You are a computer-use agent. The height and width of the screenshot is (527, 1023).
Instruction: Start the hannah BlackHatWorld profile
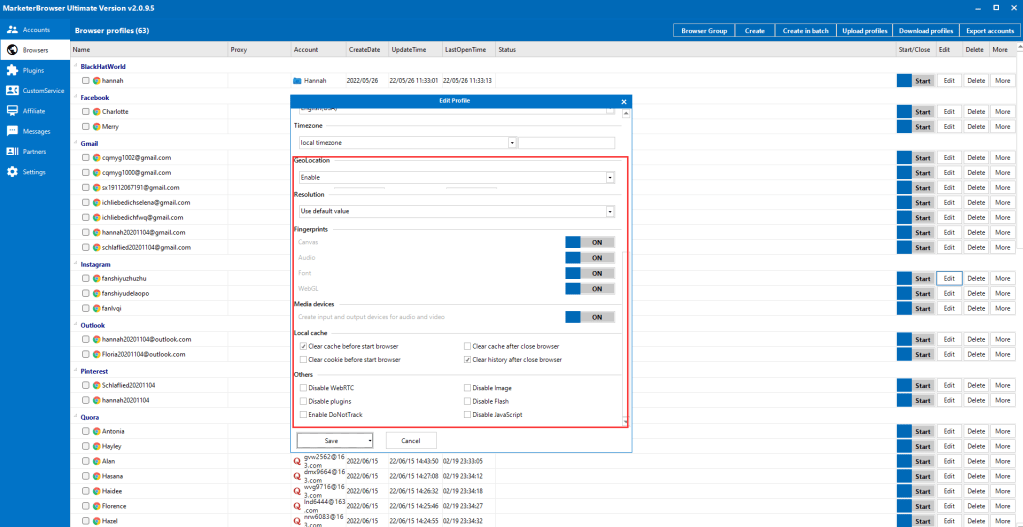pyautogui.click(x=922, y=80)
